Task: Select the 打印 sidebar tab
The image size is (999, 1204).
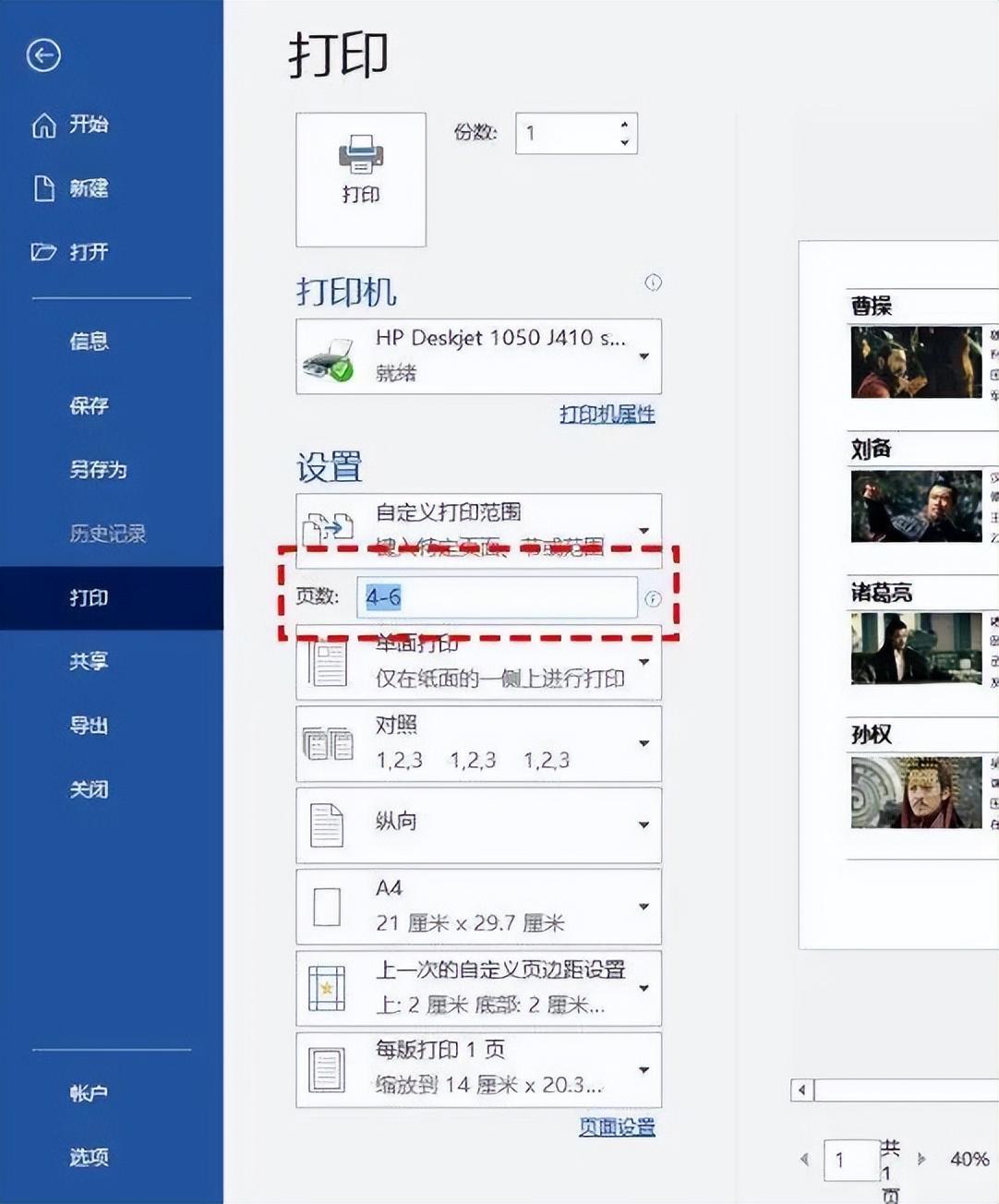Action: [111, 597]
